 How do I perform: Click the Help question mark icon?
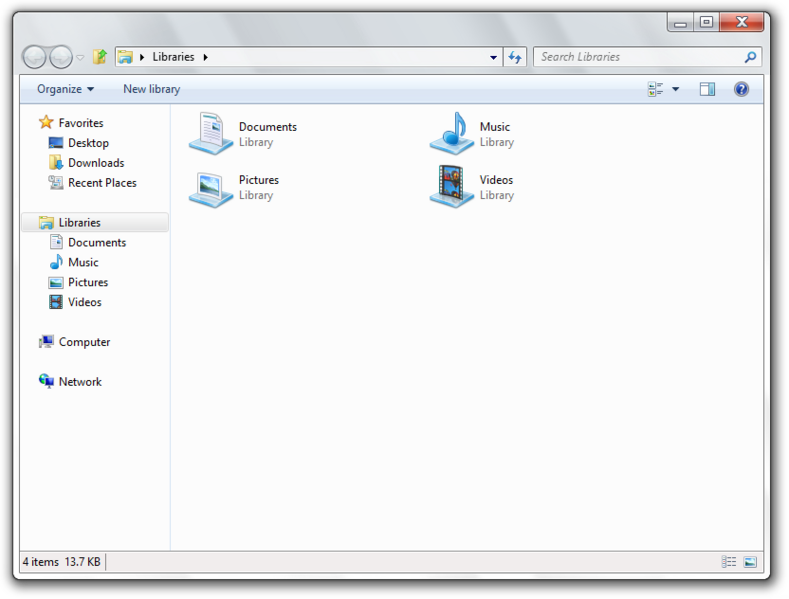point(741,89)
